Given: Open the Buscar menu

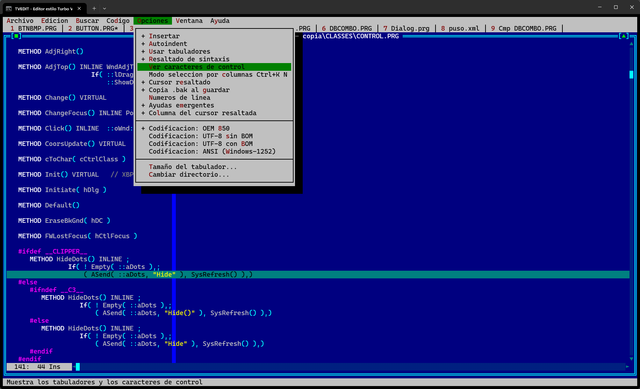Looking at the screenshot, I should coord(87,21).
